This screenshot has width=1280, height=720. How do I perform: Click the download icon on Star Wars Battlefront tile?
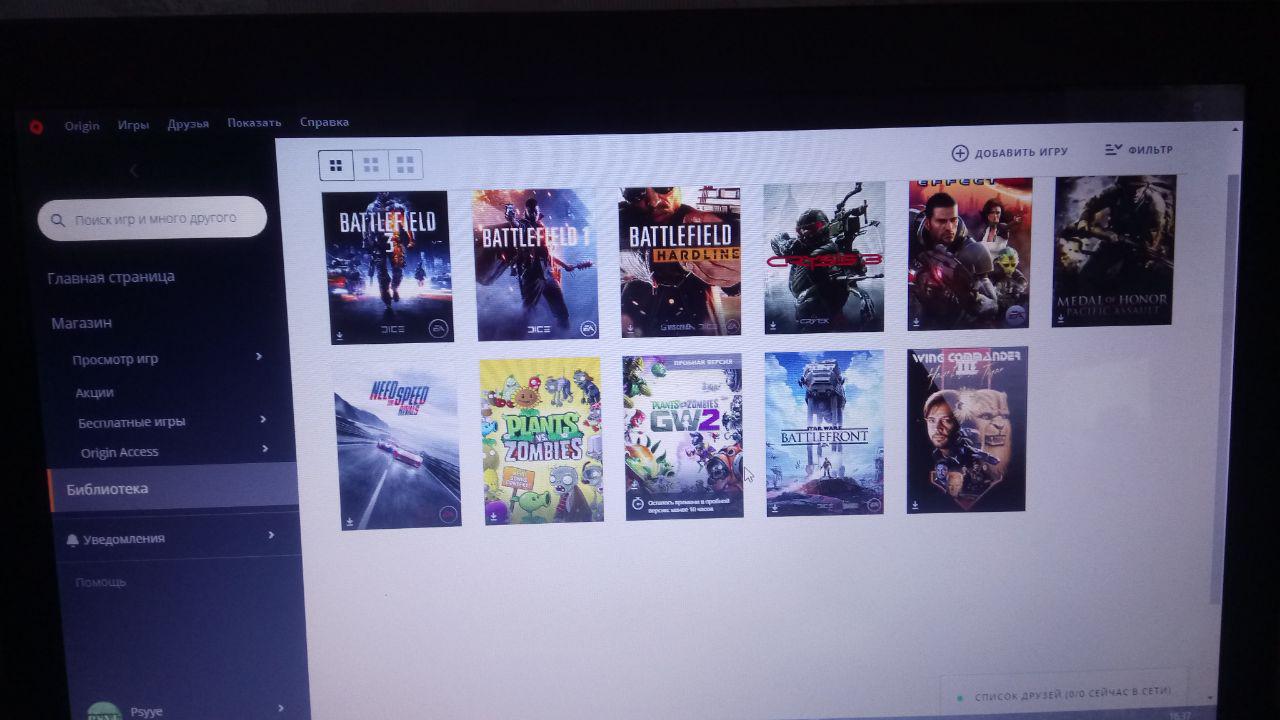tap(775, 508)
